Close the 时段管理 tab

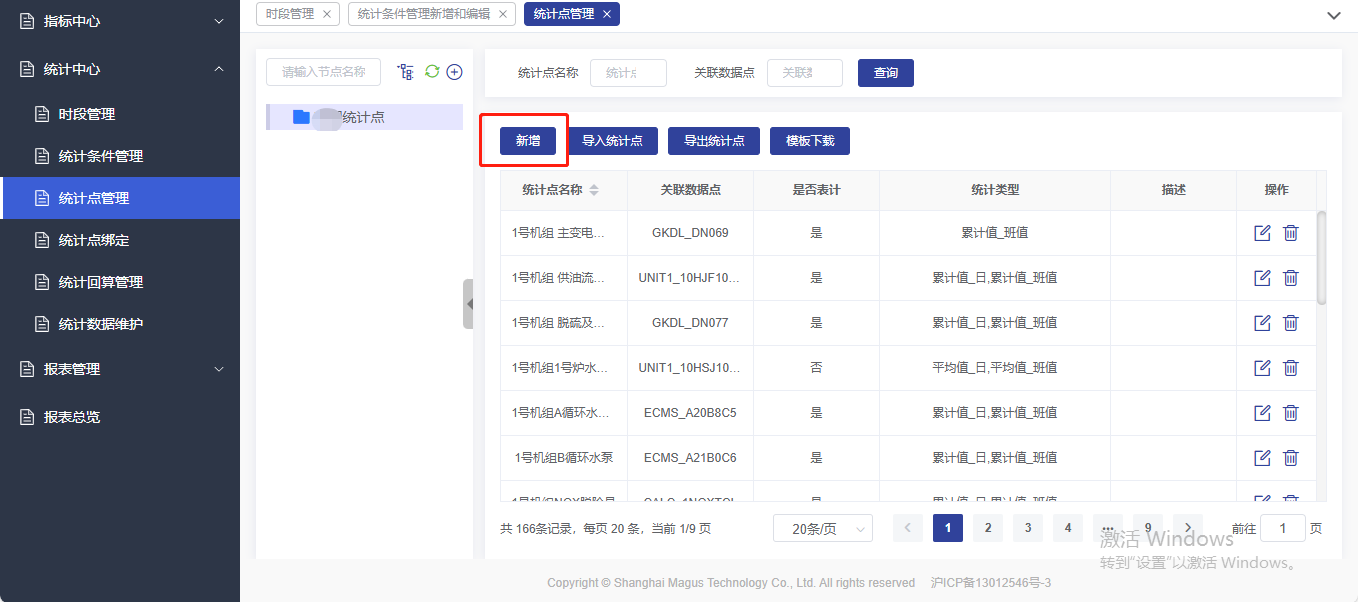(327, 14)
